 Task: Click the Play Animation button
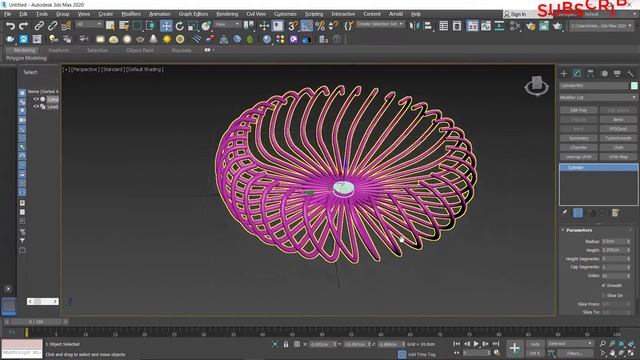coord(476,344)
